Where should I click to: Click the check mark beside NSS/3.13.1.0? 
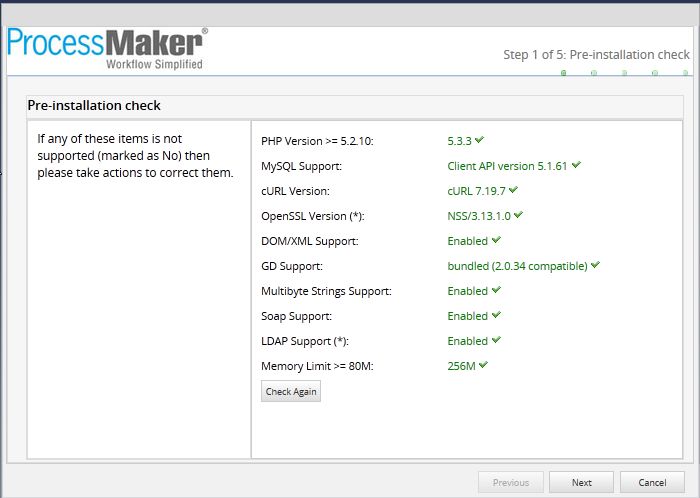[x=518, y=215]
